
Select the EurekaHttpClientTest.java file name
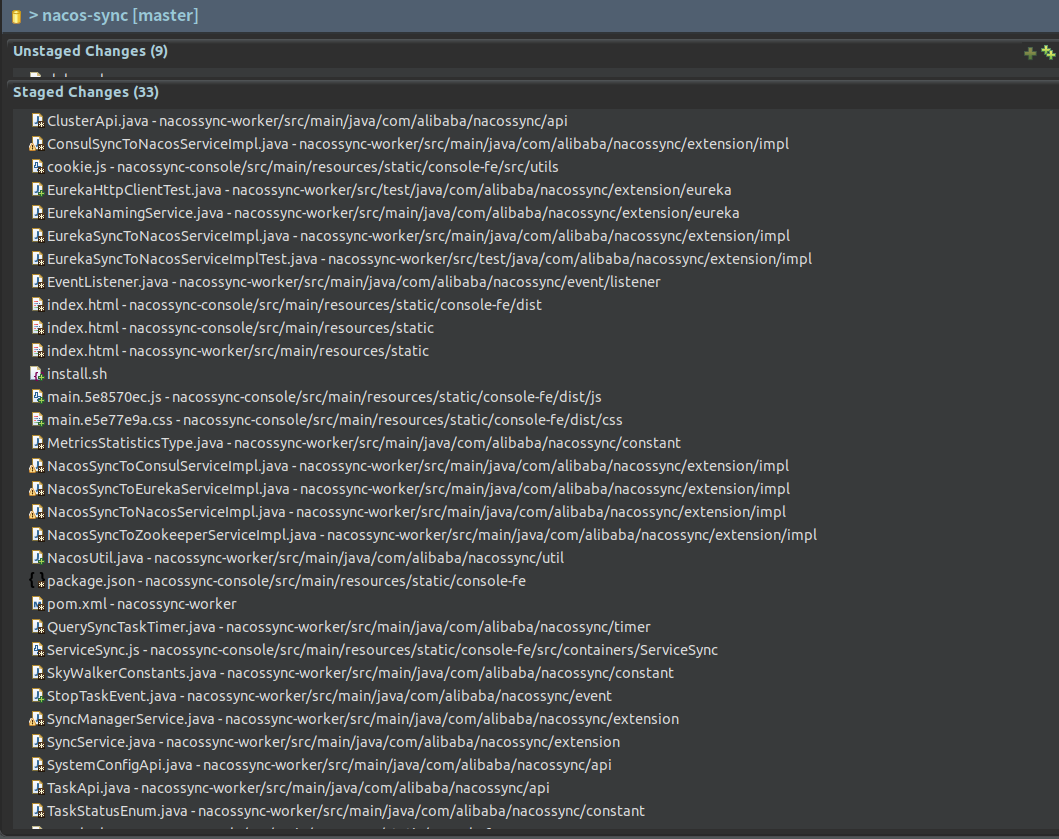[134, 190]
